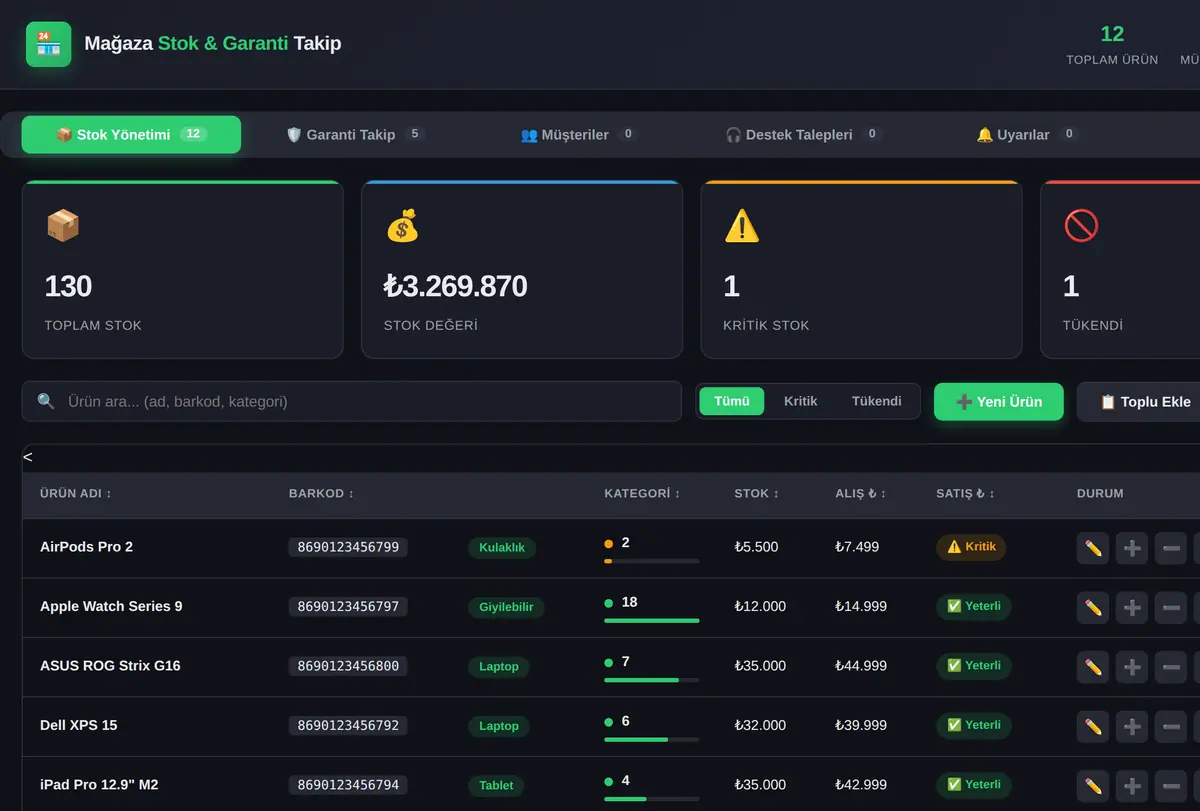Screen dimensions: 1200x811
Task: Show only Tükendi products
Action: pyautogui.click(x=877, y=401)
